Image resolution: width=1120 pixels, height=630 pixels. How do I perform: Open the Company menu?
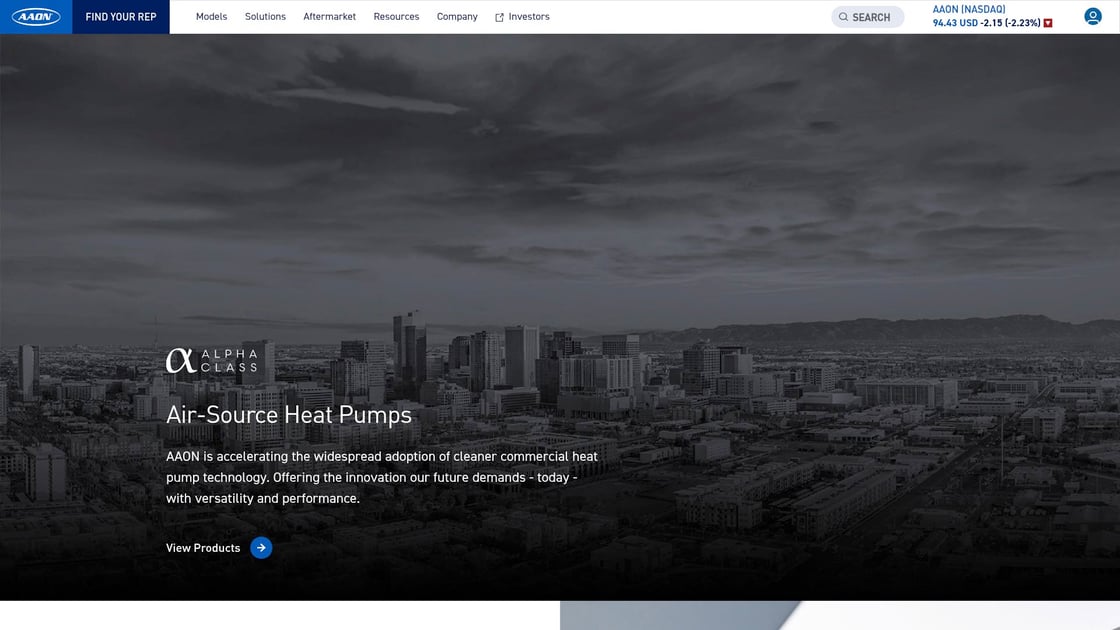pyautogui.click(x=457, y=16)
